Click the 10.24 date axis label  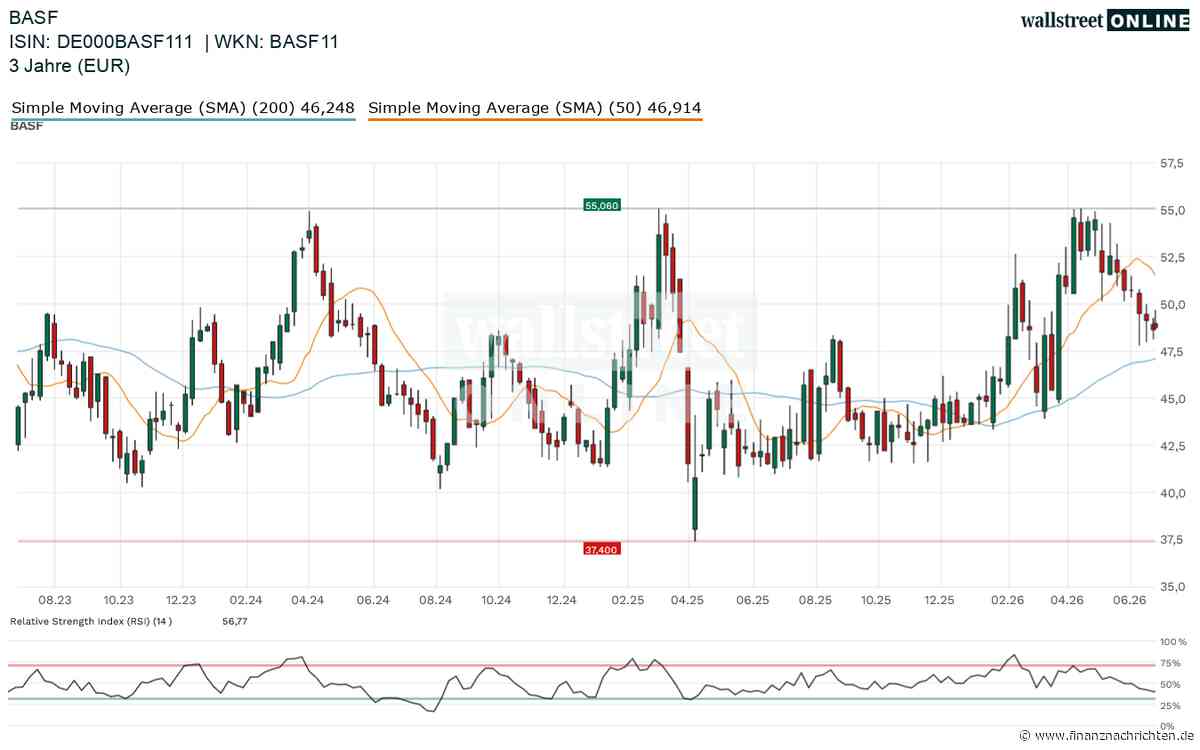coord(496,600)
